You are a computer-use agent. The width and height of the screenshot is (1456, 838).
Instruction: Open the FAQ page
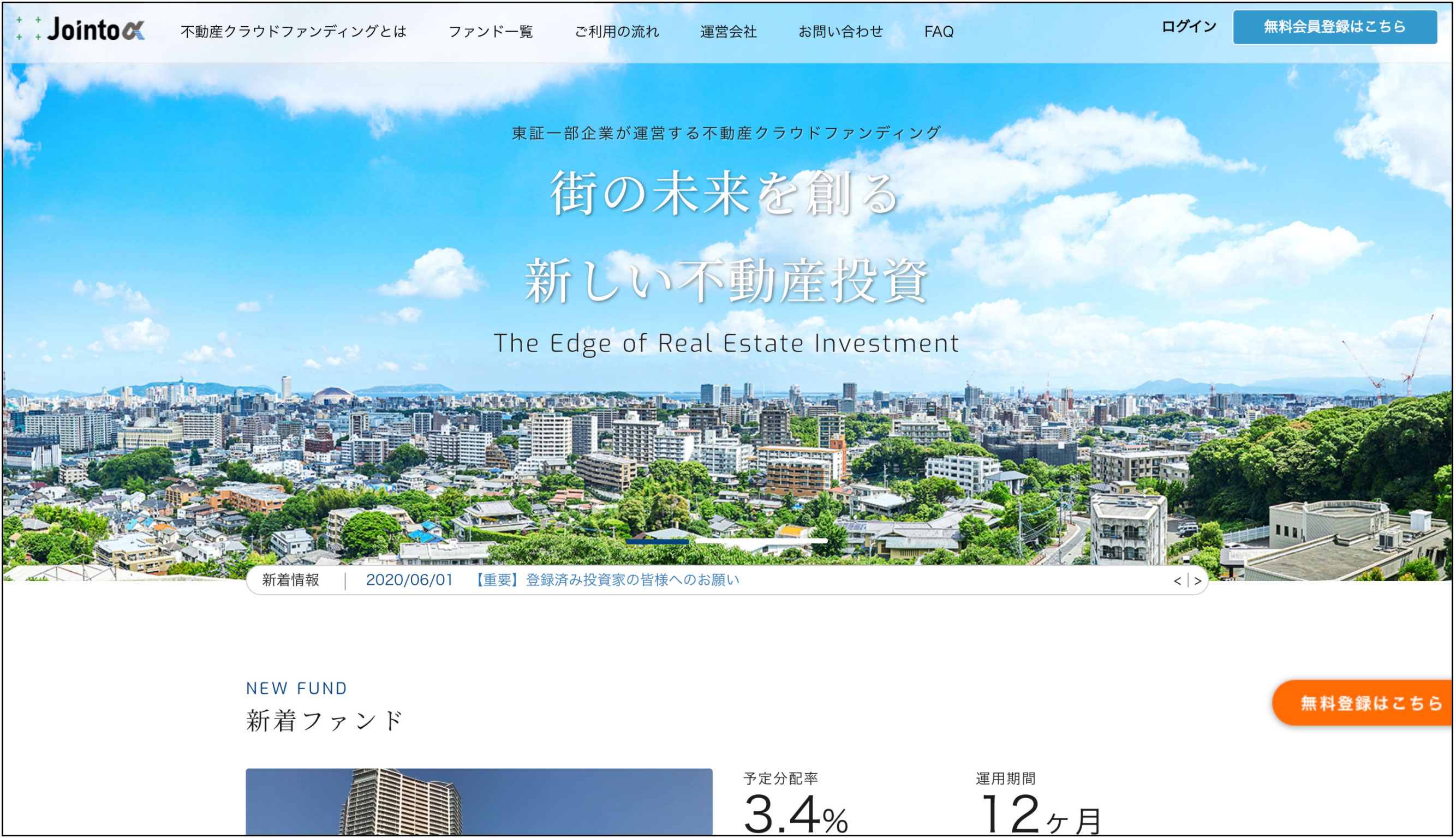[939, 32]
